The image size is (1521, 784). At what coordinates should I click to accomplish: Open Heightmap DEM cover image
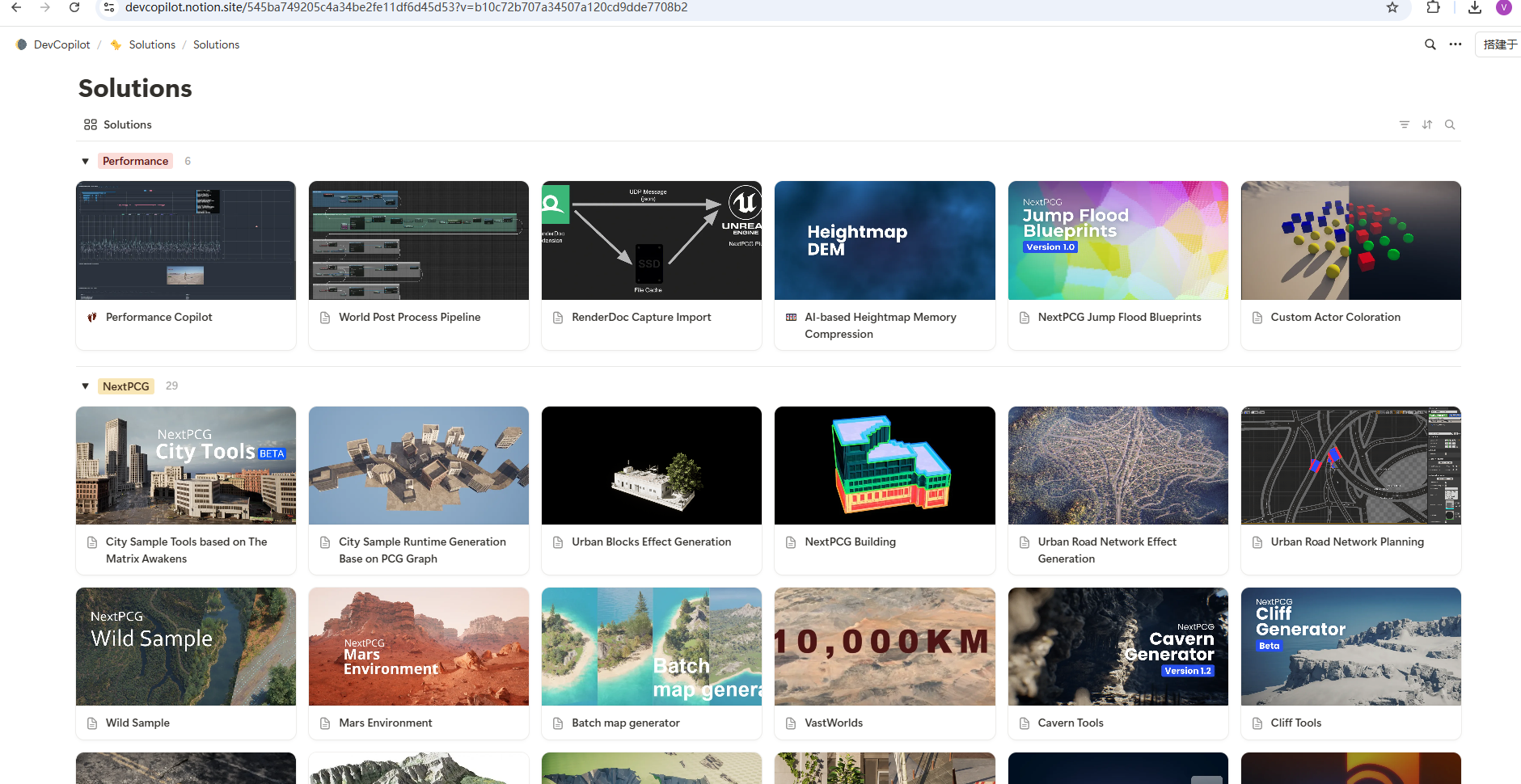pyautogui.click(x=885, y=240)
